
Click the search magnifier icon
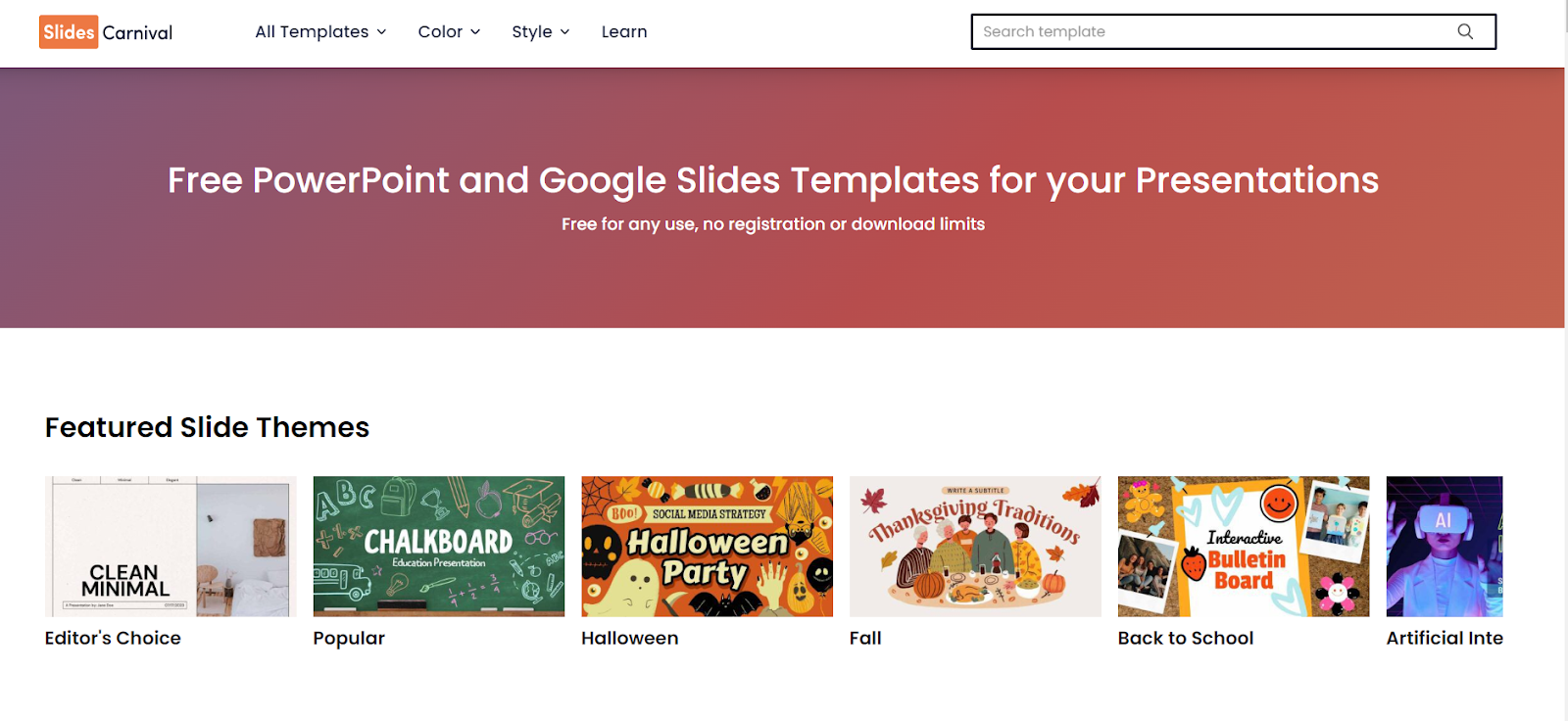point(1465,31)
